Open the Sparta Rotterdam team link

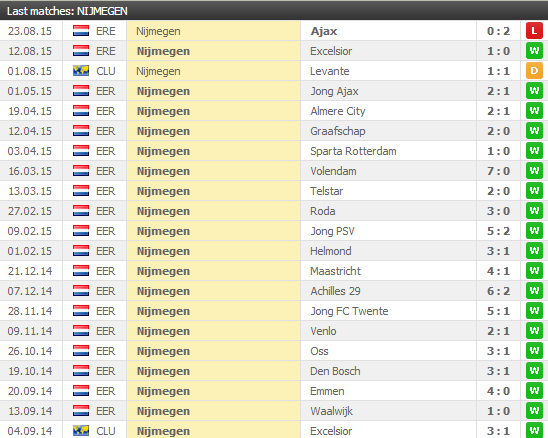pos(353,151)
